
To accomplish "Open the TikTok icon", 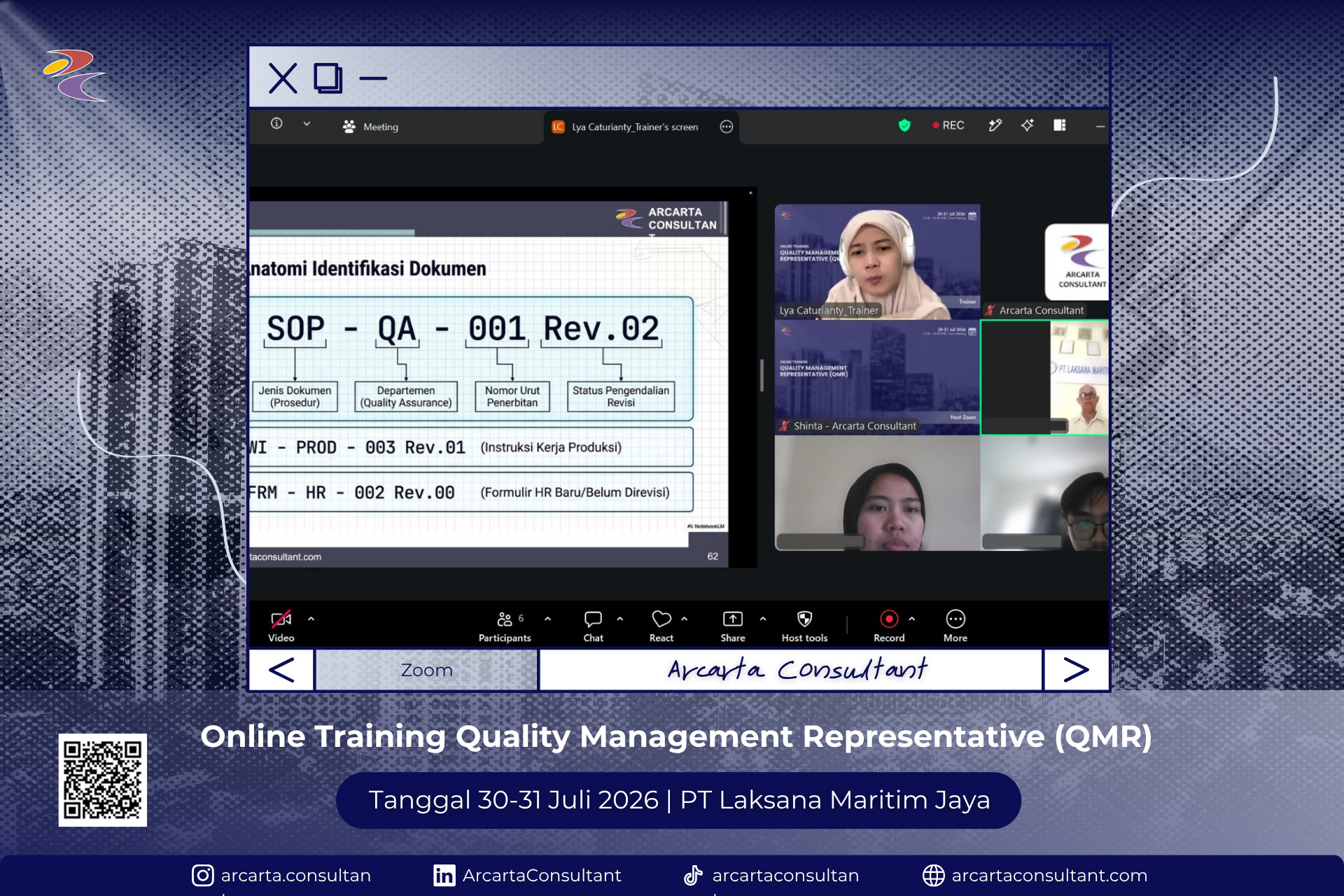I will click(x=693, y=875).
